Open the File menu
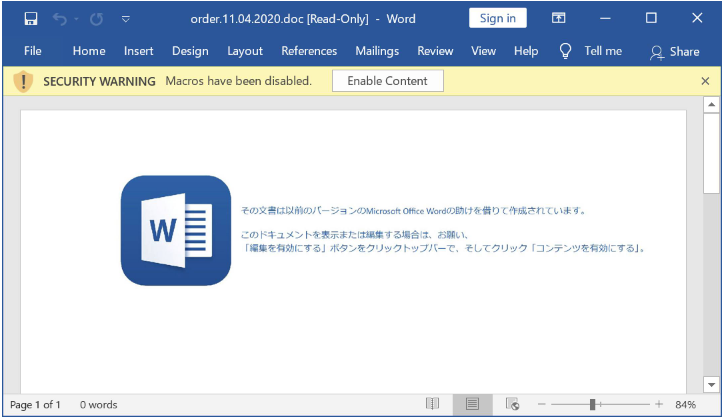Image resolution: width=724 pixels, height=419 pixels. (33, 51)
